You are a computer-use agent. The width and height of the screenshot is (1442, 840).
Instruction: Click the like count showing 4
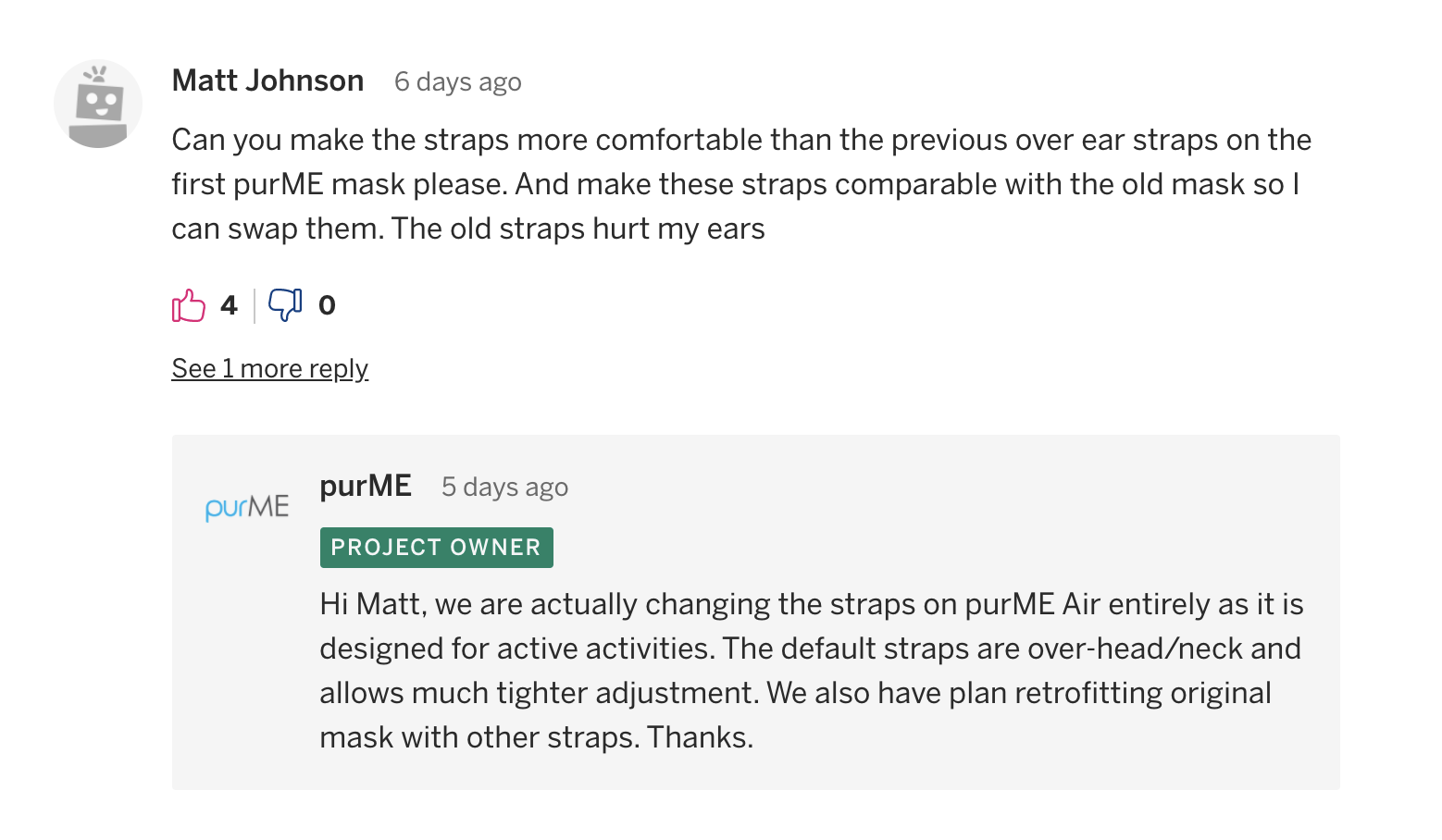coord(230,305)
